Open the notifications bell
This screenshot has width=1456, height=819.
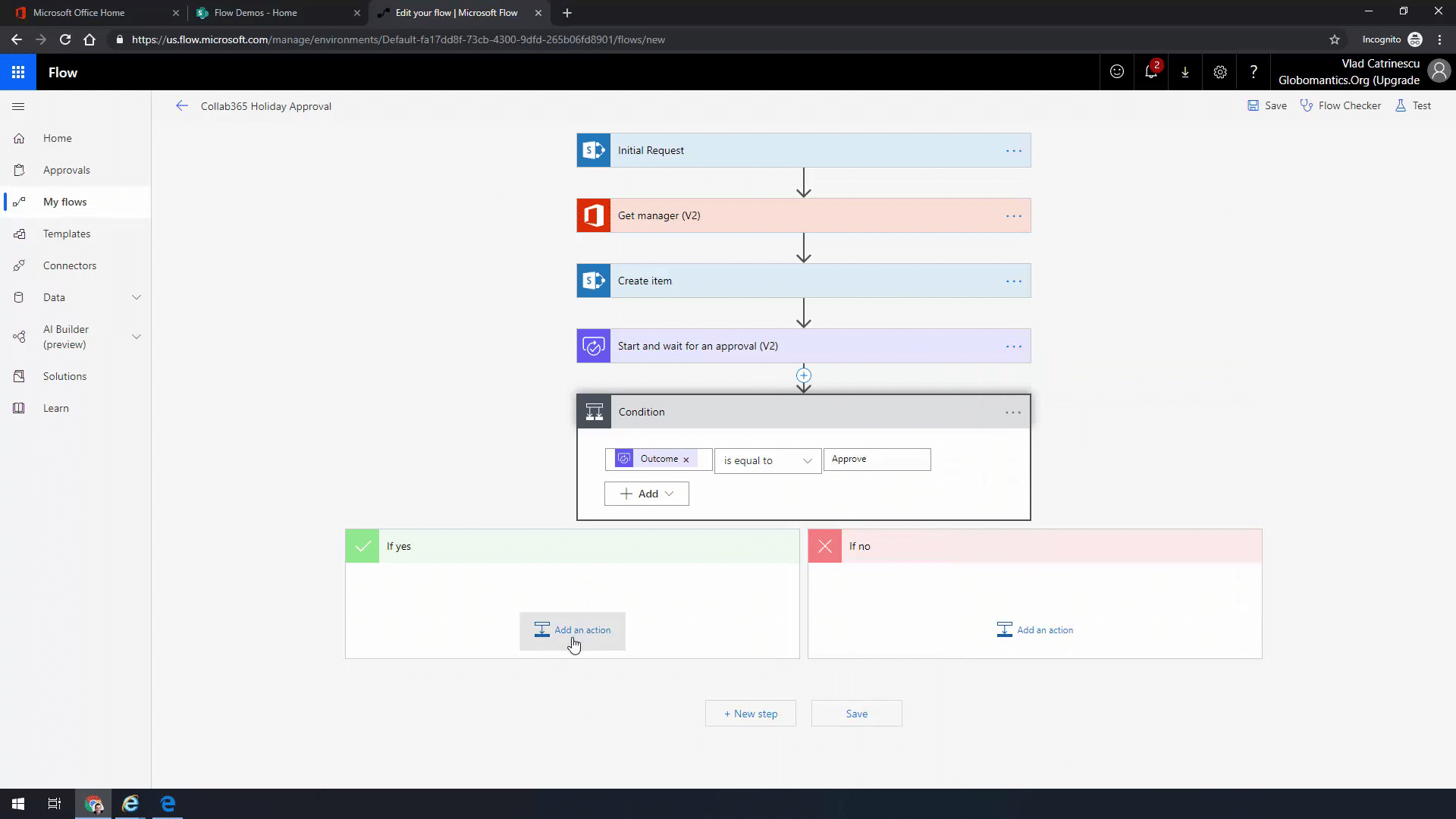click(1151, 72)
